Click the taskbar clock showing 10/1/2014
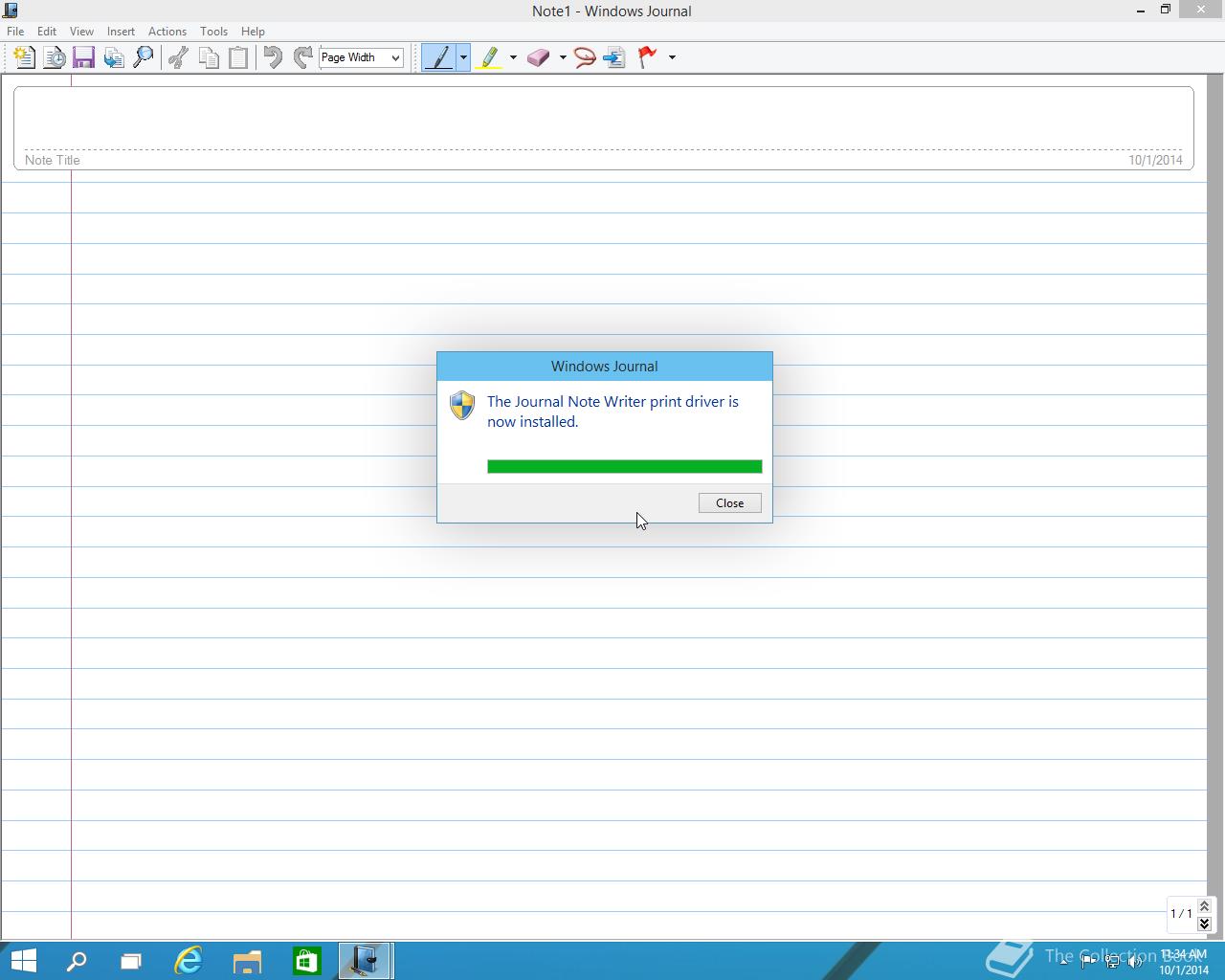1225x980 pixels. [1184, 962]
